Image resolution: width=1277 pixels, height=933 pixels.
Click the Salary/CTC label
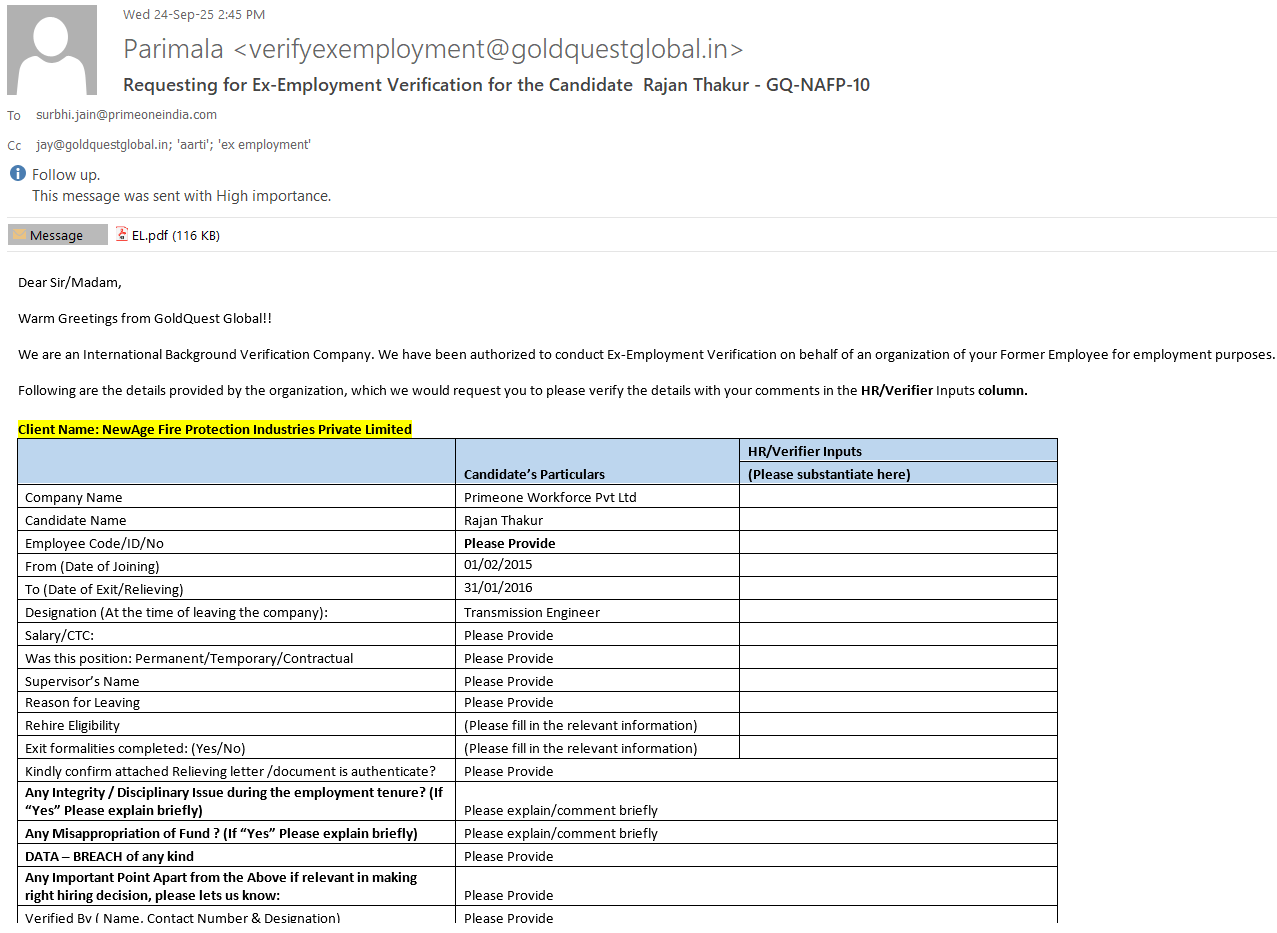(x=60, y=635)
